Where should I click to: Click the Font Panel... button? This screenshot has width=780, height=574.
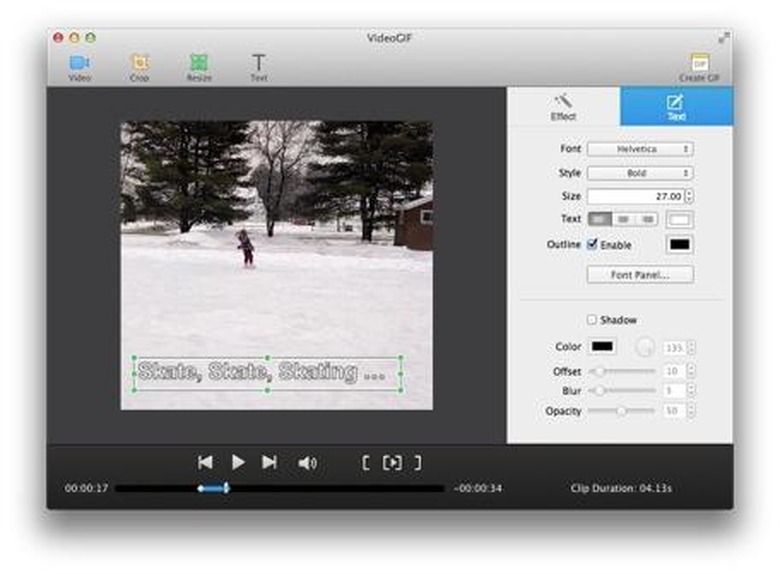pos(640,275)
